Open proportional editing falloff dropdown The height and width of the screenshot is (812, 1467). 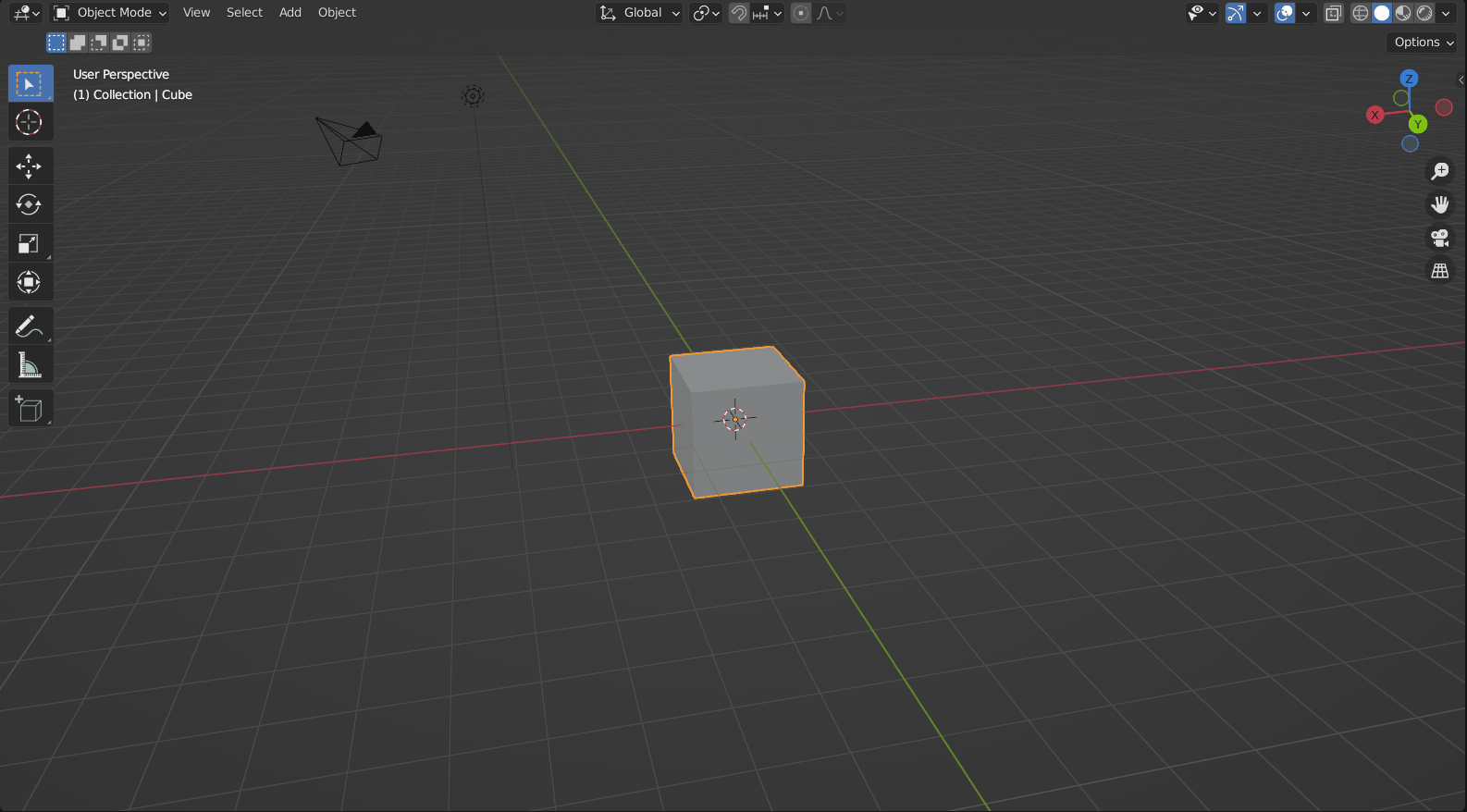pyautogui.click(x=830, y=13)
